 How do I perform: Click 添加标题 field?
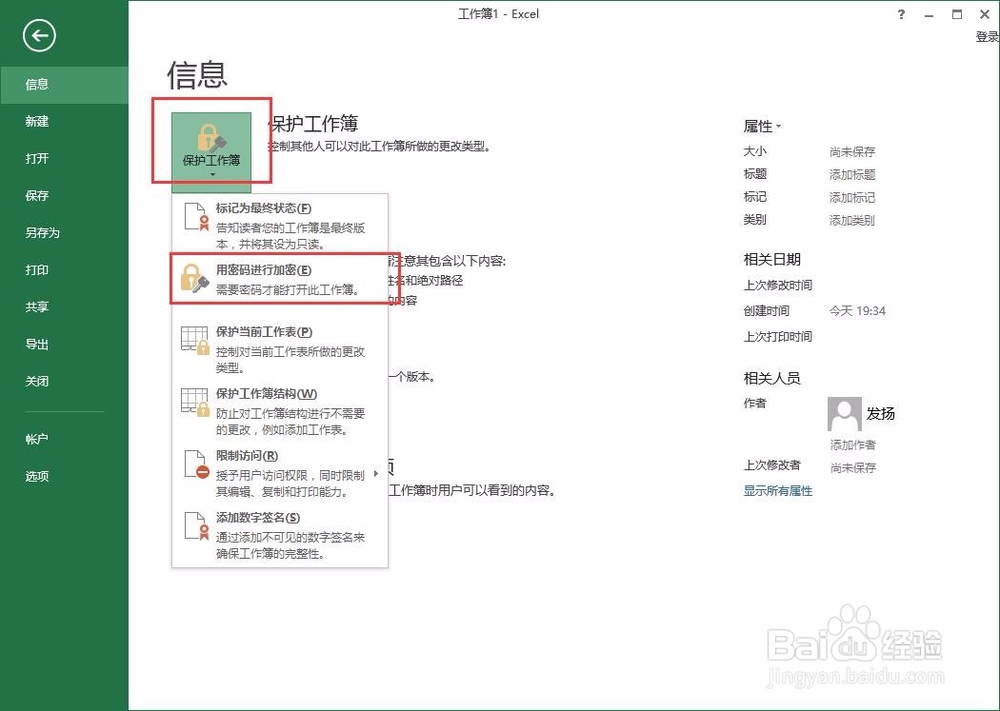point(852,175)
